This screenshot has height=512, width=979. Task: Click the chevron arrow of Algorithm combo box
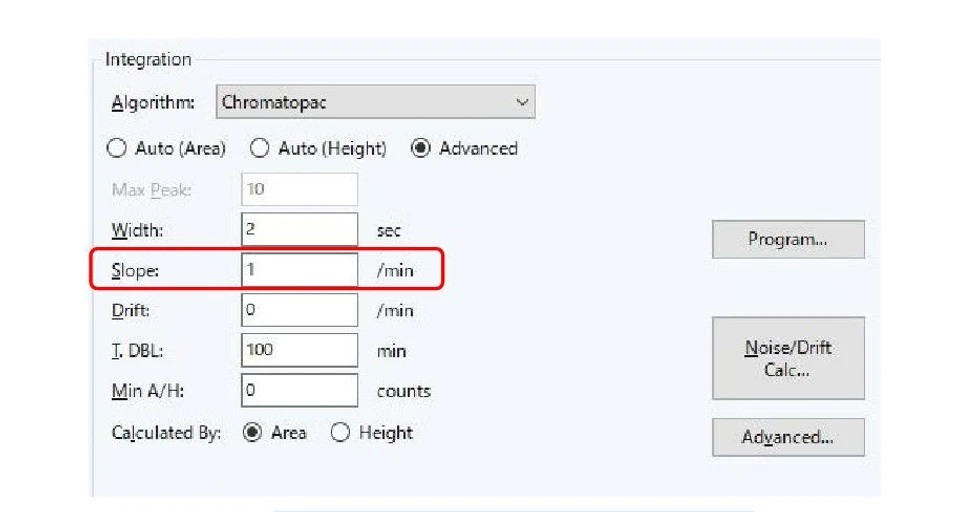click(521, 102)
